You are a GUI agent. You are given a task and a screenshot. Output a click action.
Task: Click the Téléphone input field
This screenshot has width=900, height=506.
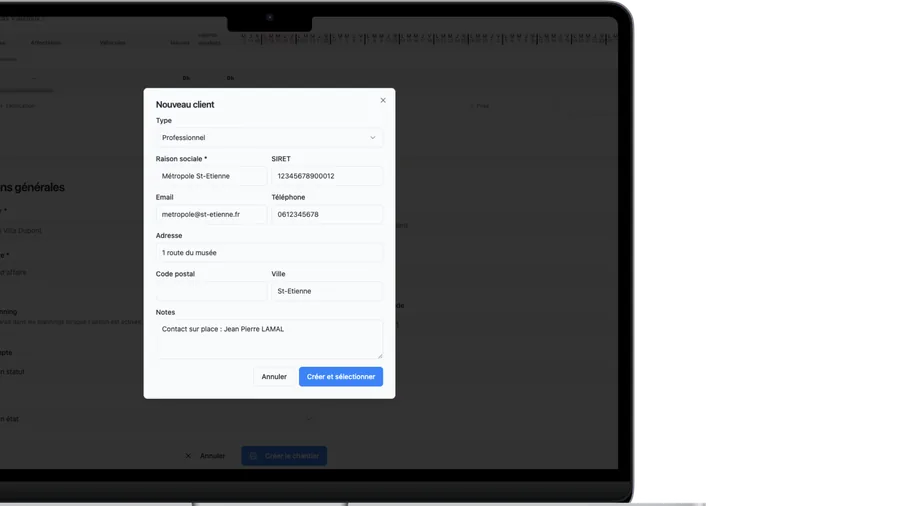click(x=327, y=215)
